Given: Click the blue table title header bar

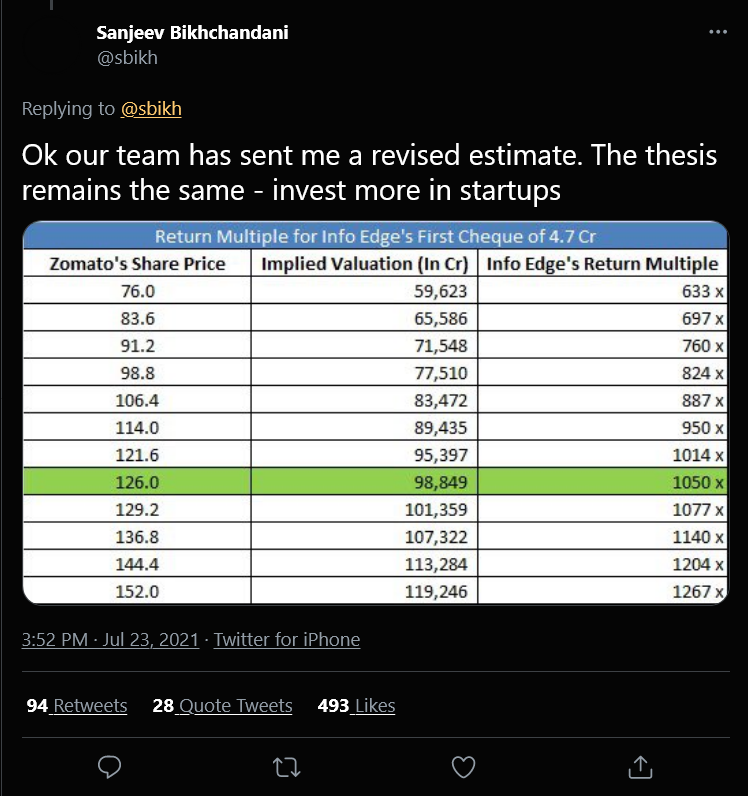Looking at the screenshot, I should tap(374, 237).
